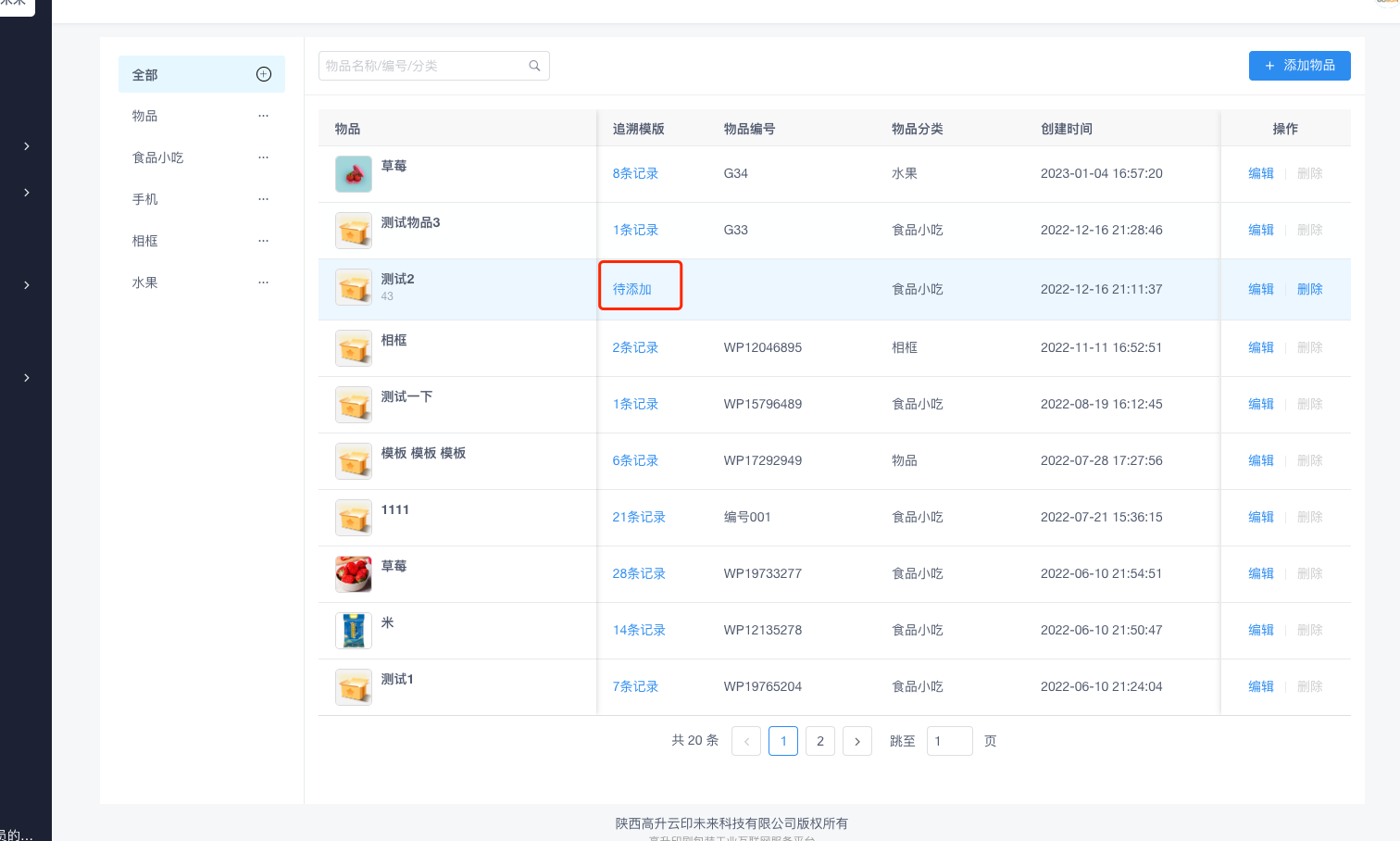Click timestamp 2022-06-10 21:24:04
The height and width of the screenshot is (841, 1400).
pos(1102,686)
